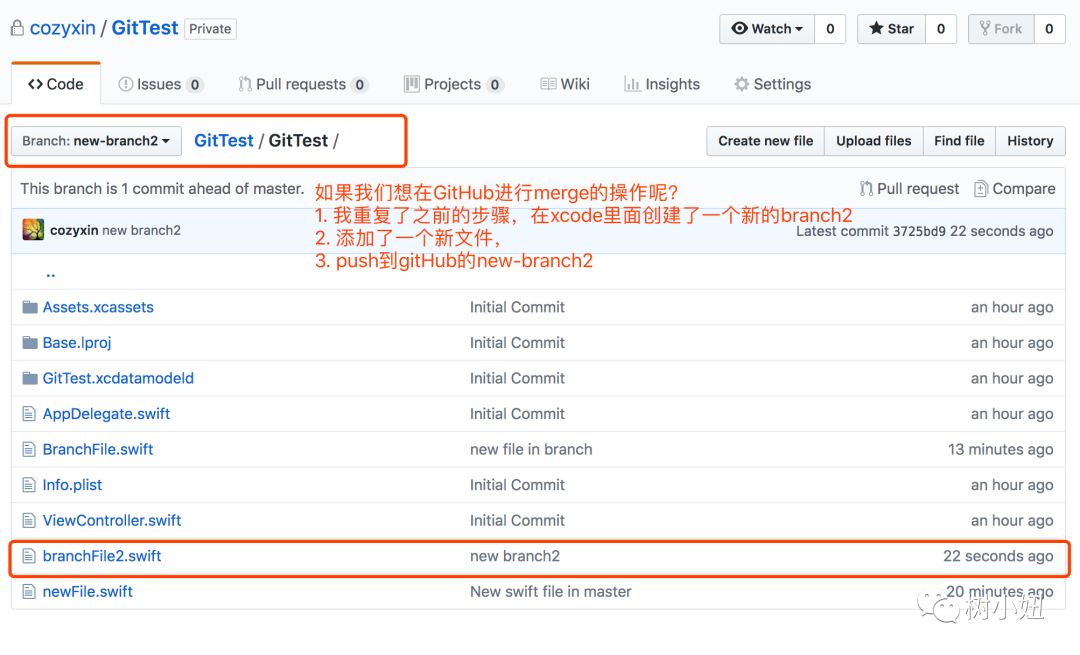Click the file icon beside ViewController.swift
Image resolution: width=1080 pixels, height=655 pixels.
click(29, 521)
